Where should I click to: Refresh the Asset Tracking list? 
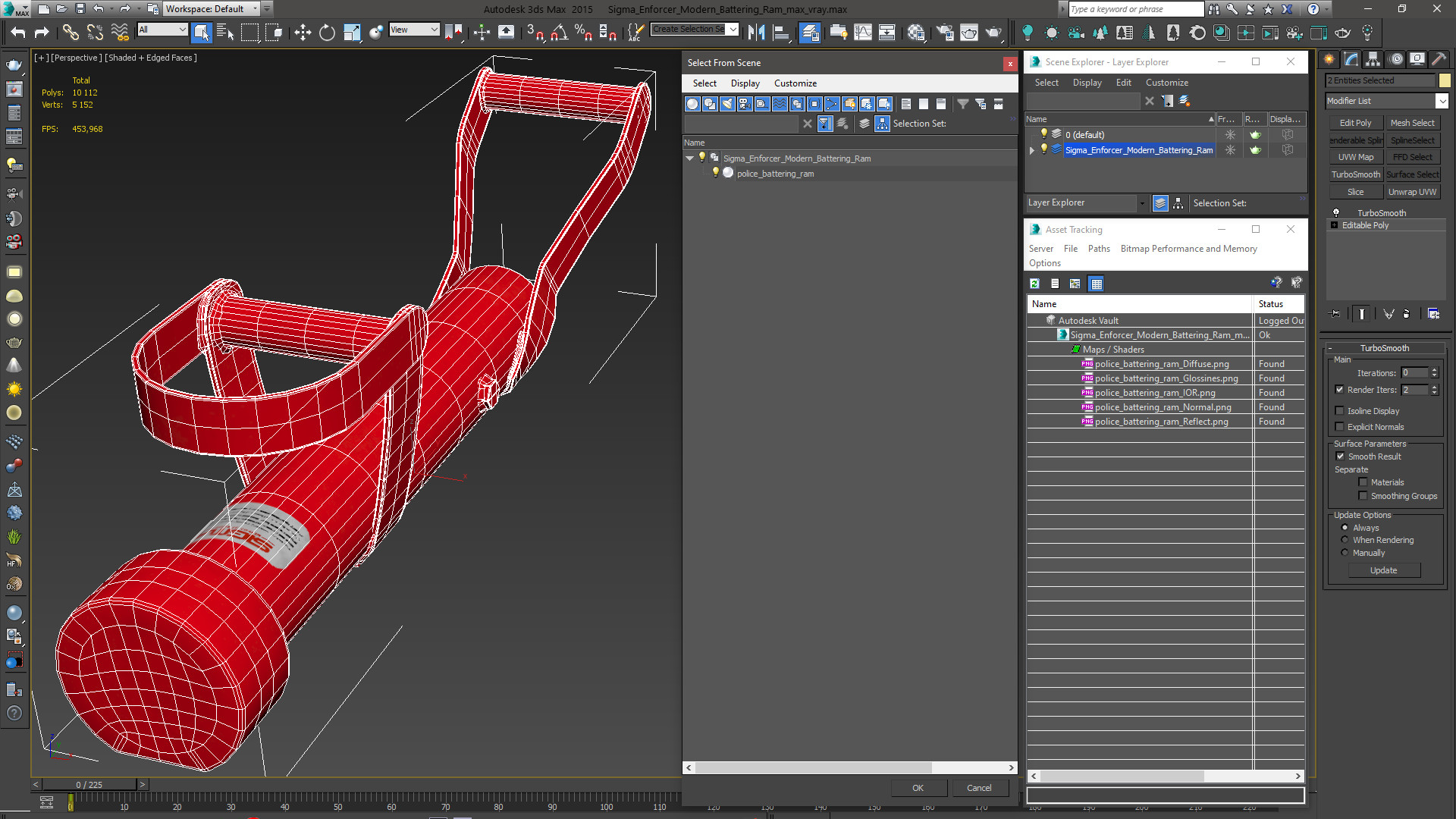tap(1034, 284)
